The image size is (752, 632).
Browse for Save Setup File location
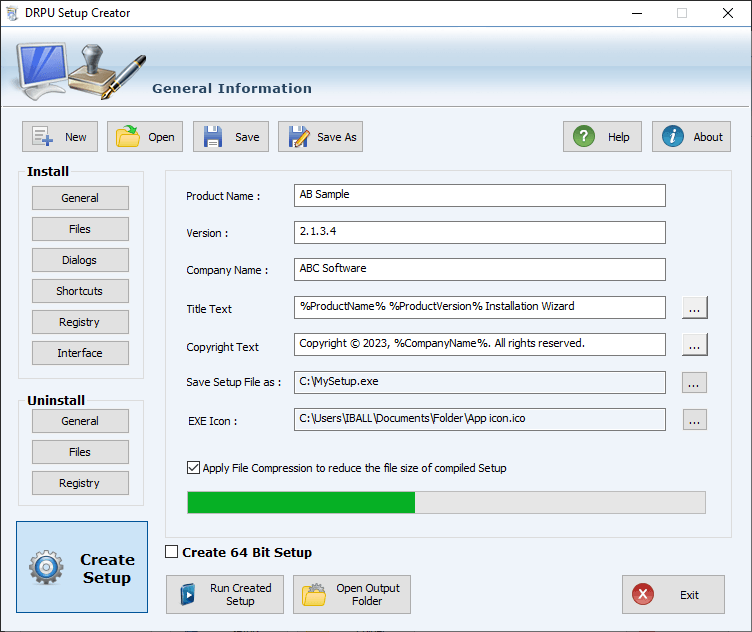coord(694,382)
